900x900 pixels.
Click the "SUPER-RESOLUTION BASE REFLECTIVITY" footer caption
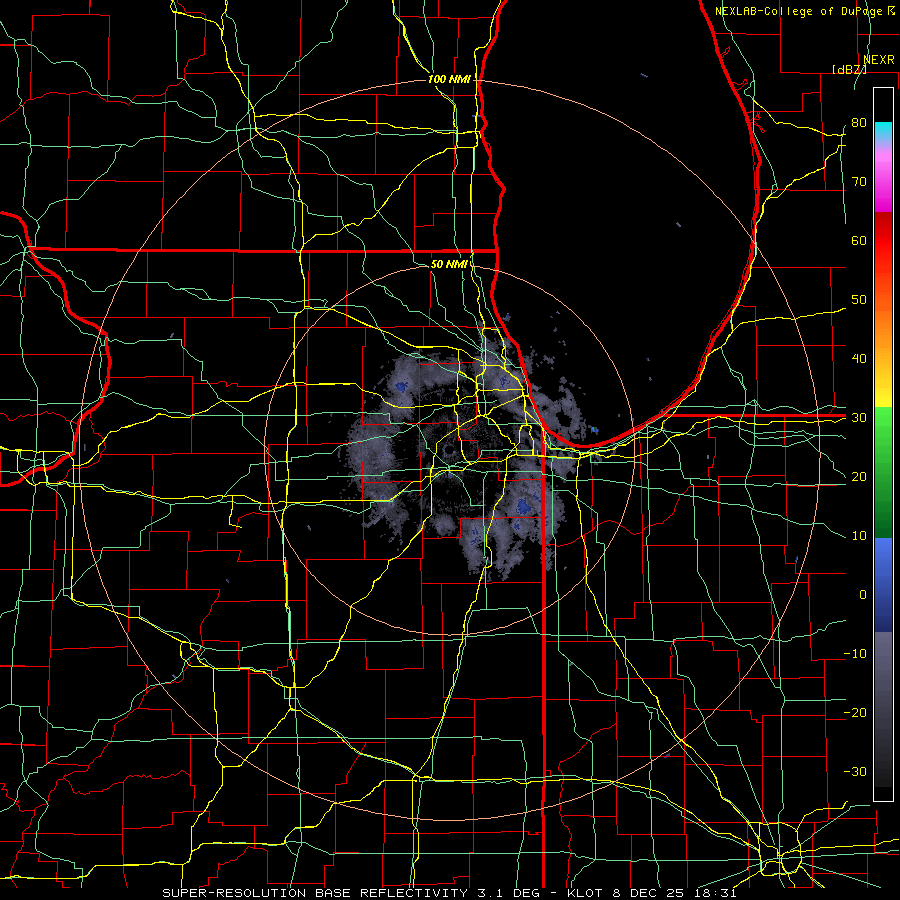click(315, 893)
